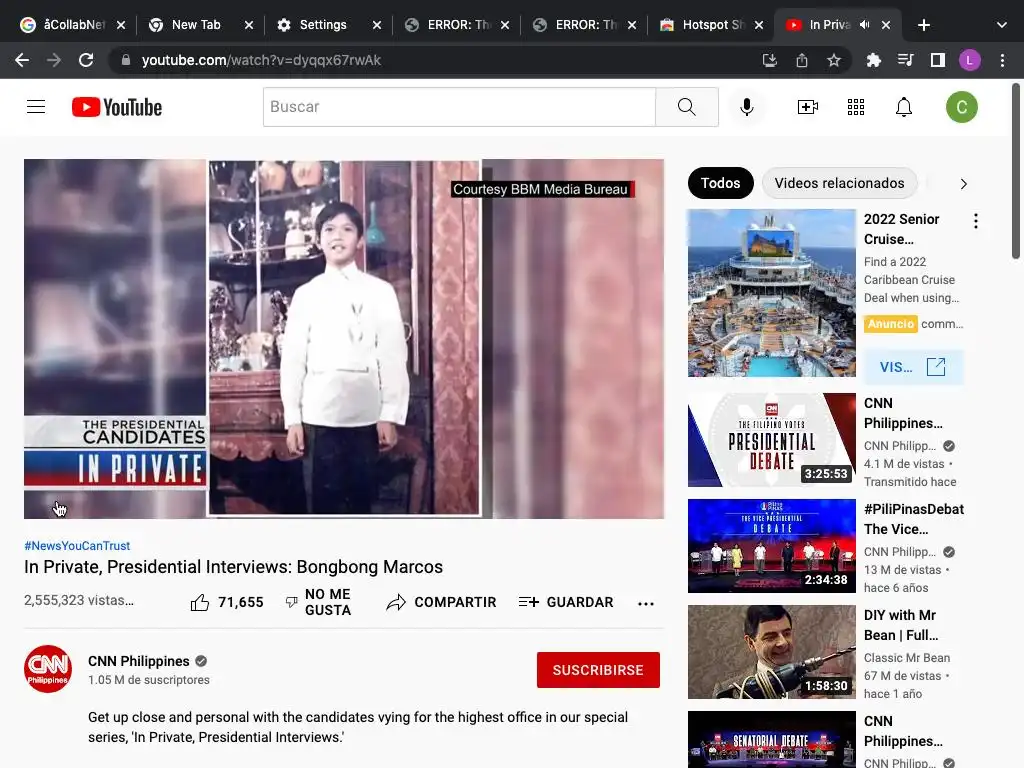Click the video player to pause

(344, 339)
